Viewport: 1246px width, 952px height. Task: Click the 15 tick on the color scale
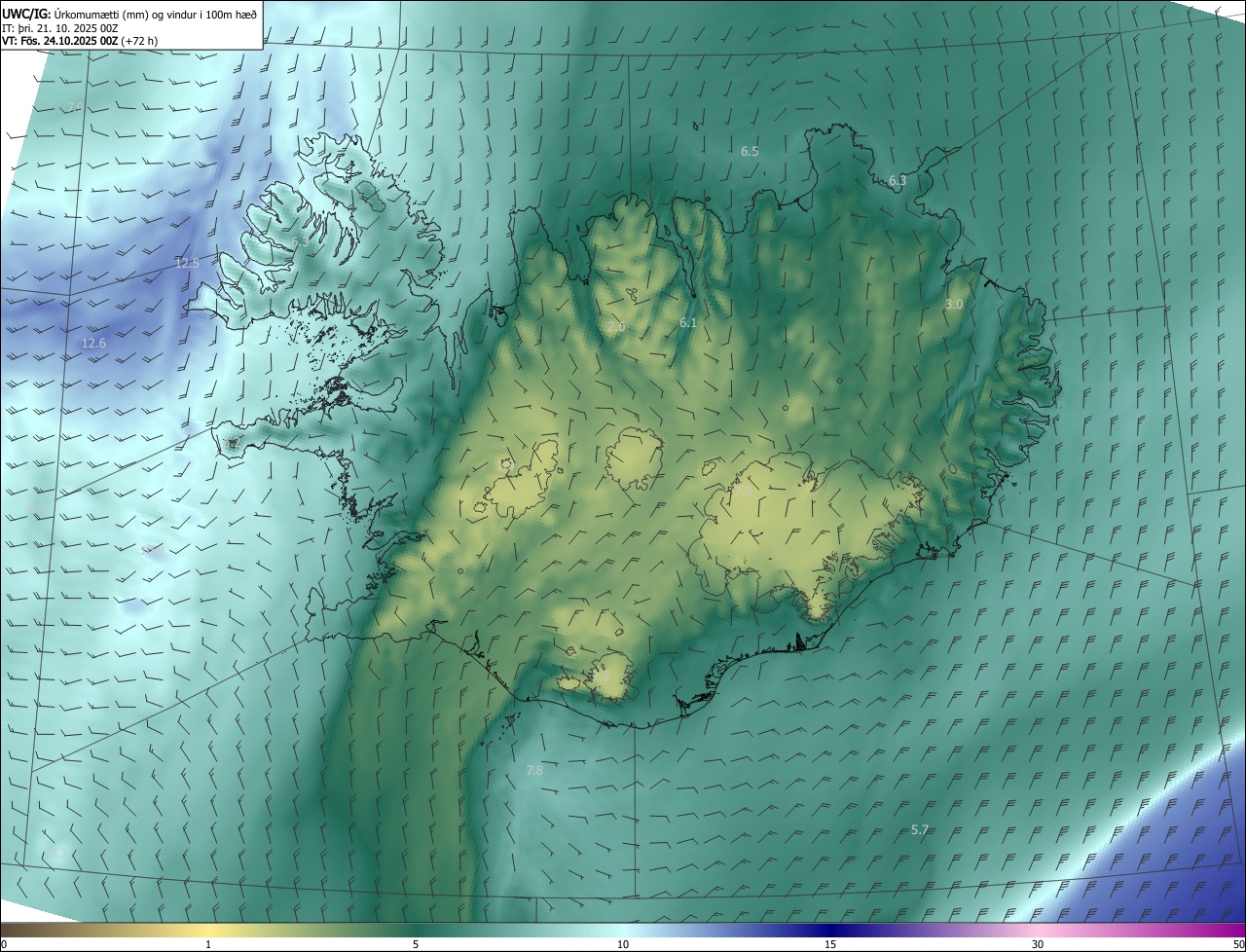[830, 944]
